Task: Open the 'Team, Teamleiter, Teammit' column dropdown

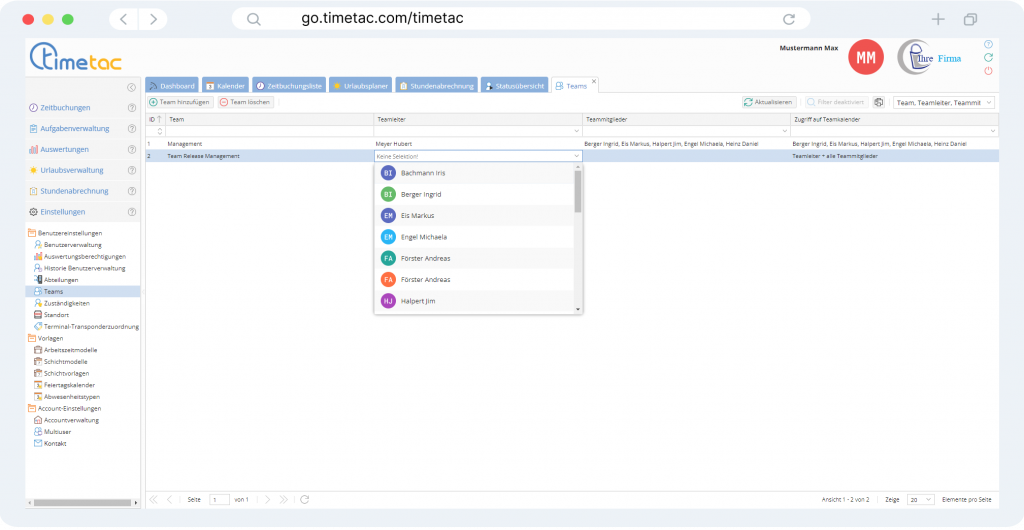Action: click(944, 102)
